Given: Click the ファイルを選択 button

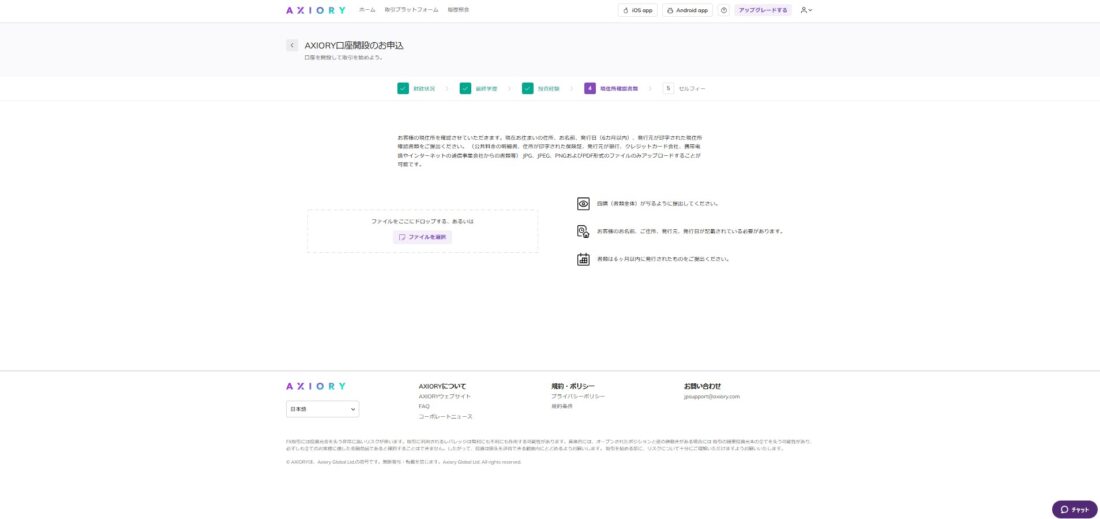Looking at the screenshot, I should click(x=422, y=237).
